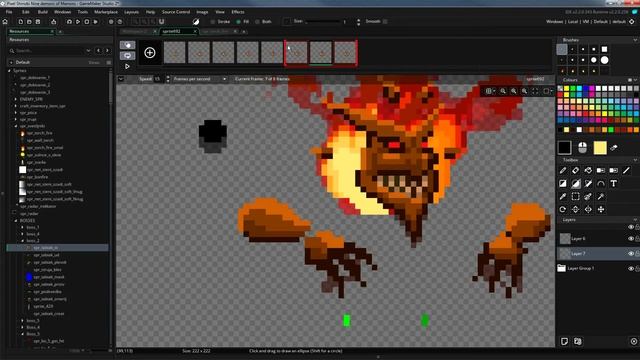Collapse the Default resource view arrow
The height and width of the screenshot is (360, 640).
tap(11, 62)
